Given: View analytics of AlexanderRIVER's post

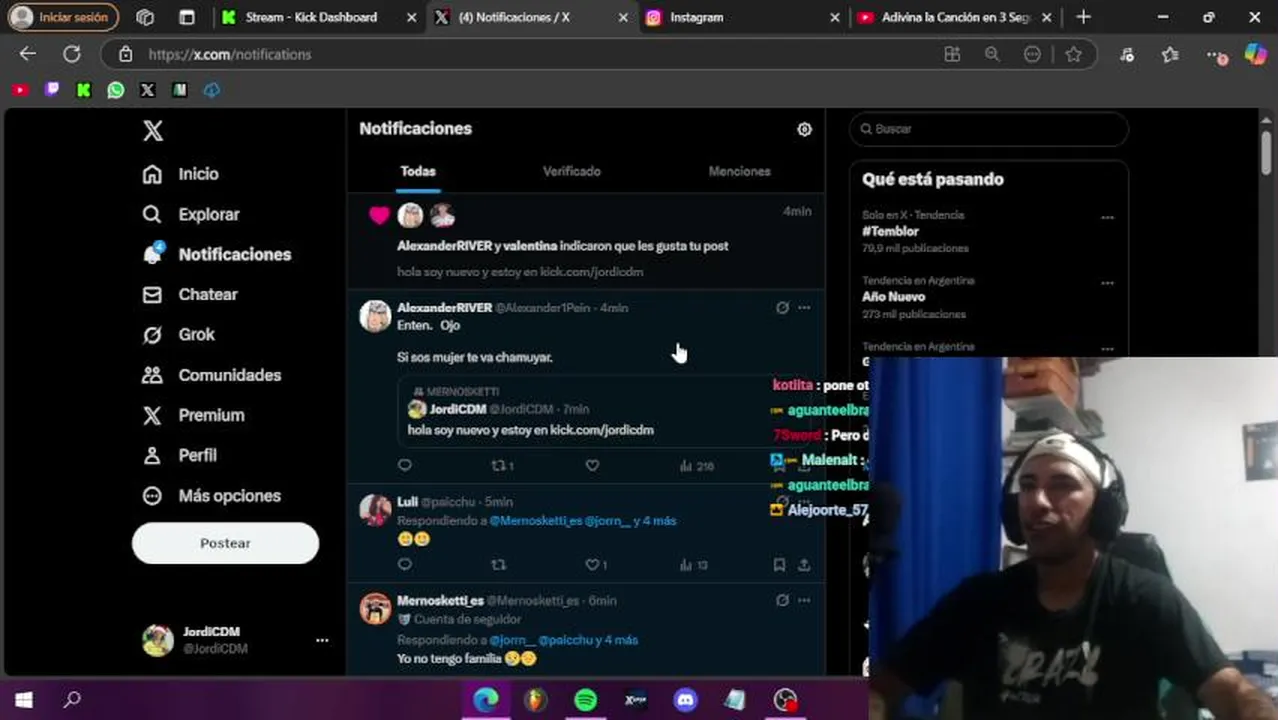Looking at the screenshot, I should coord(696,466).
